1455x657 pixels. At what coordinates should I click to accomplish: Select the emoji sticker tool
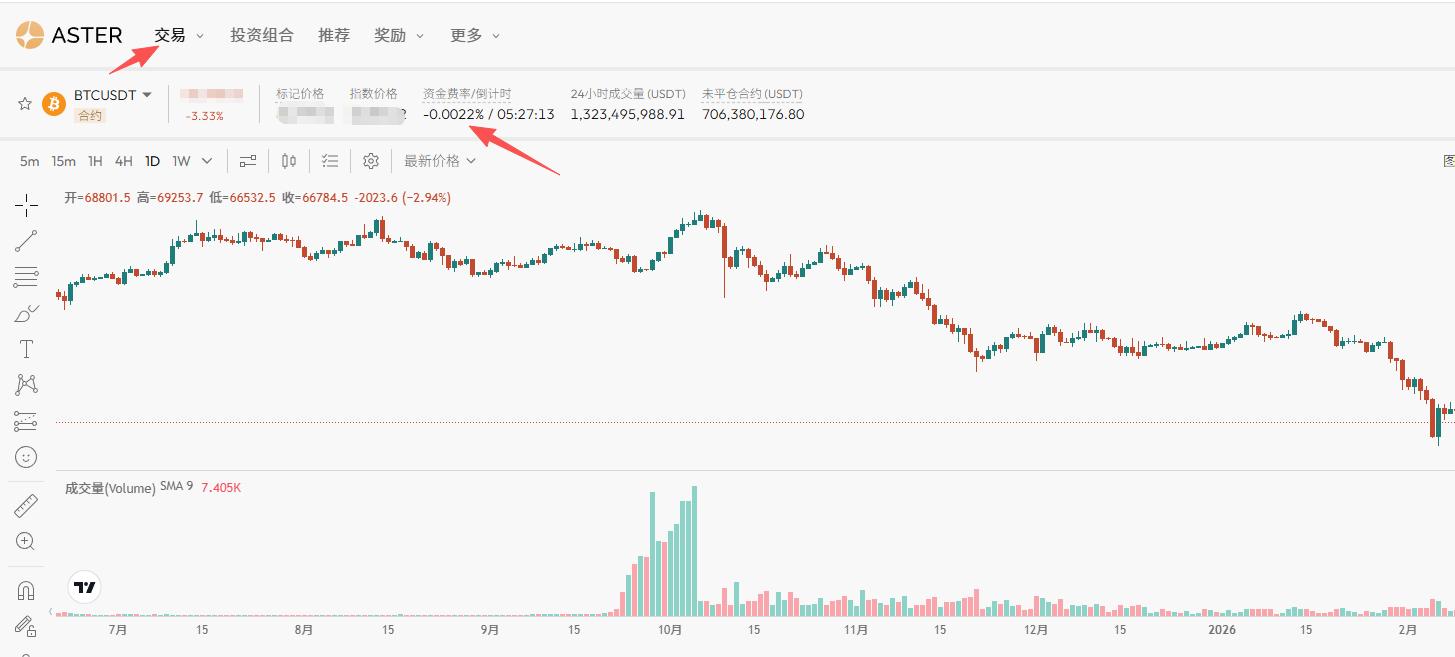[26, 457]
